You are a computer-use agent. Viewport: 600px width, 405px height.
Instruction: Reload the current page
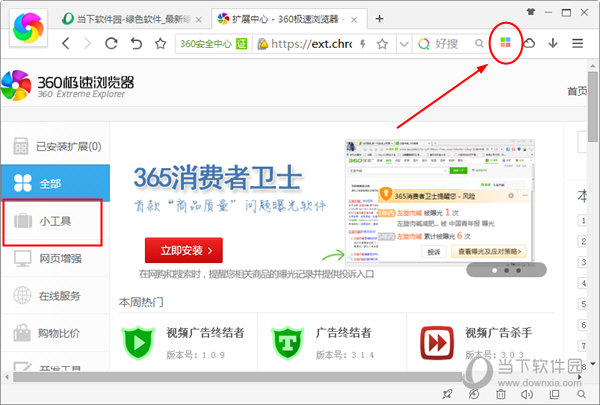(111, 44)
